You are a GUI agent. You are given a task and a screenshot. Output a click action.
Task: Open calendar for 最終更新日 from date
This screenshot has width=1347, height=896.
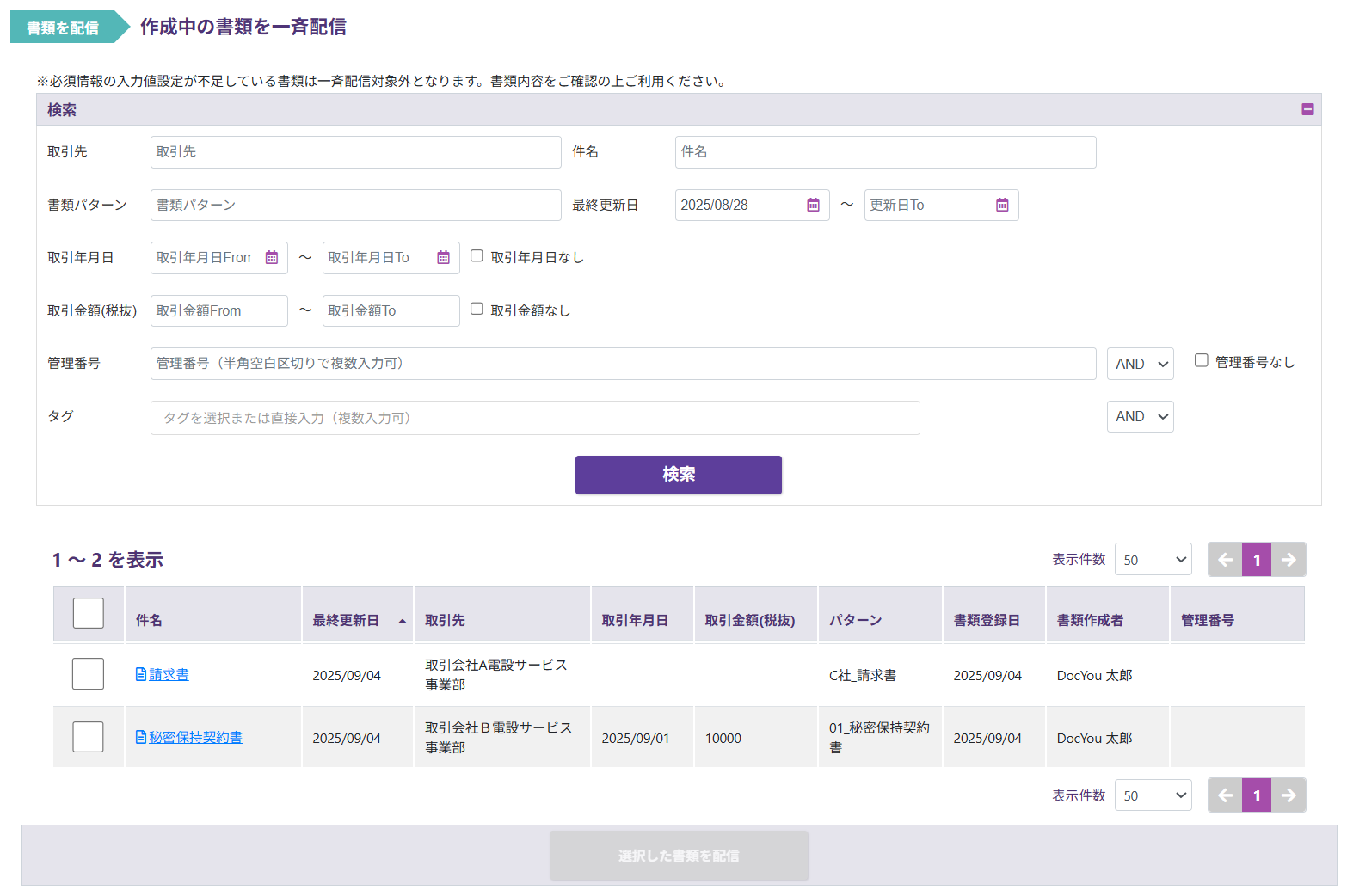pos(813,205)
